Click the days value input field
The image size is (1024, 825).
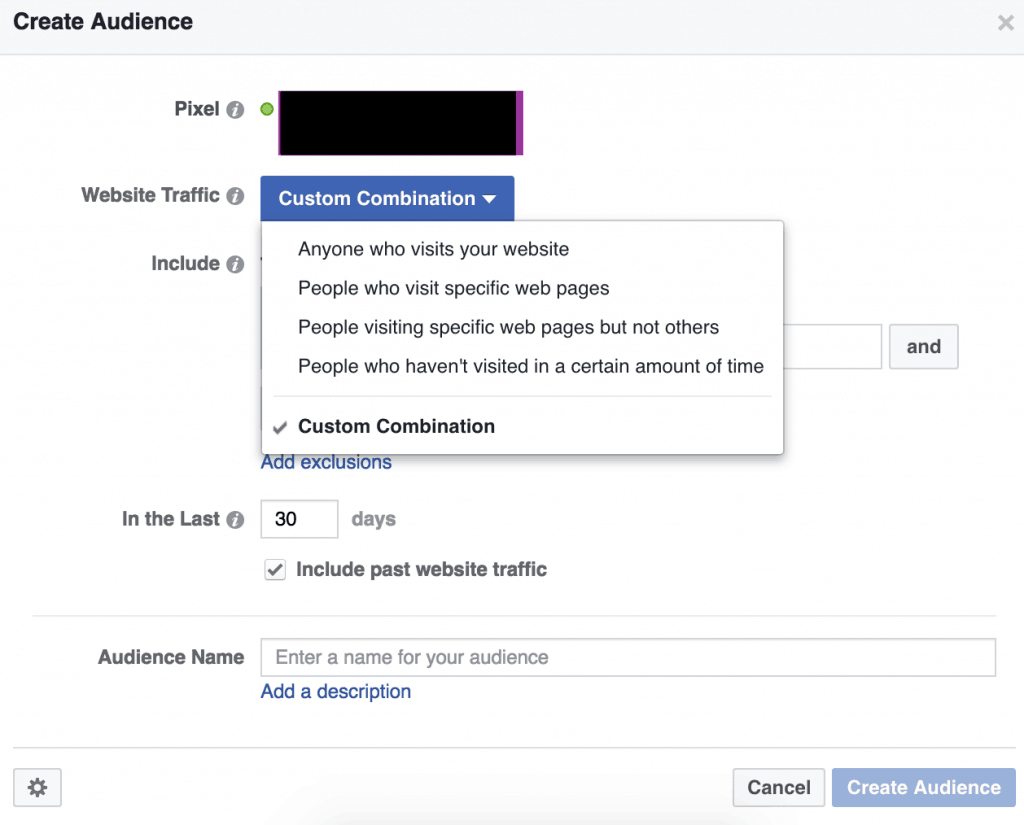tap(298, 519)
